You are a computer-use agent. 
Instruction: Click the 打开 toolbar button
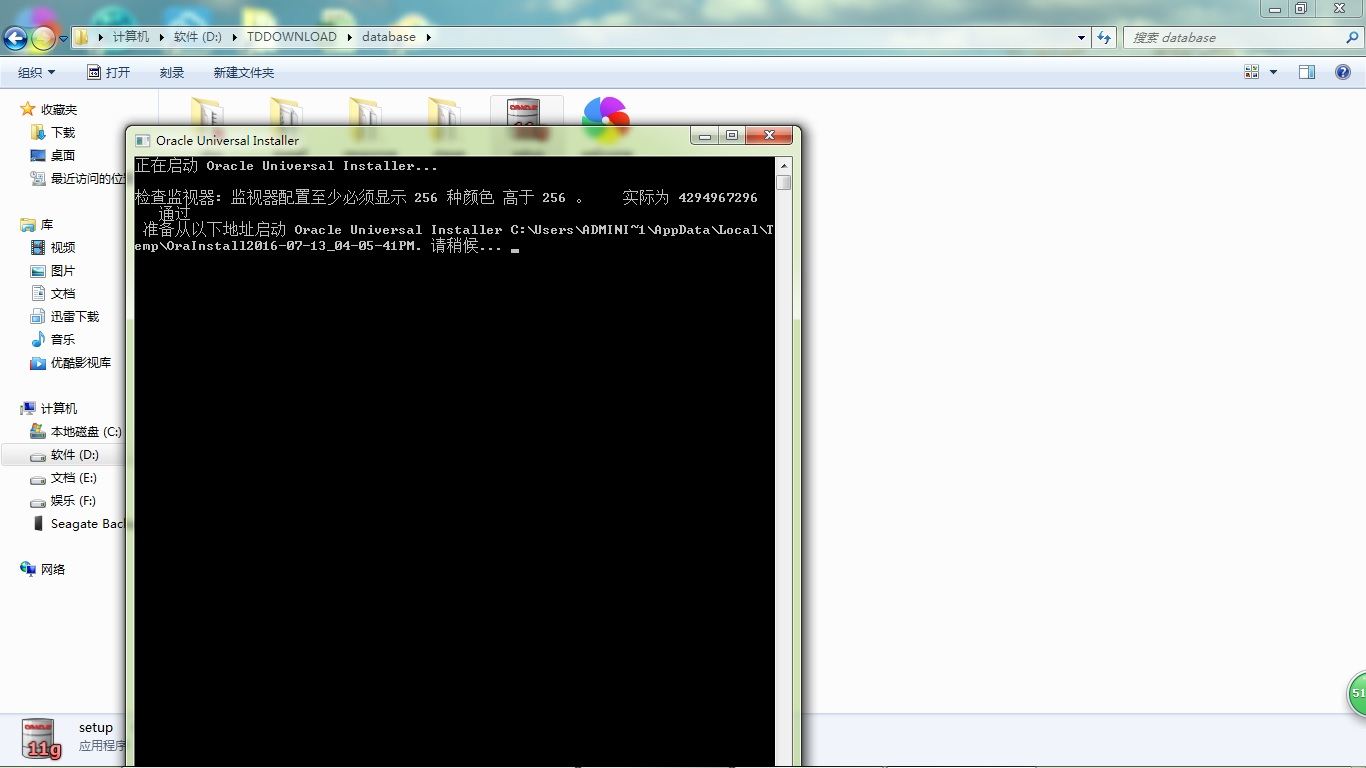[108, 72]
